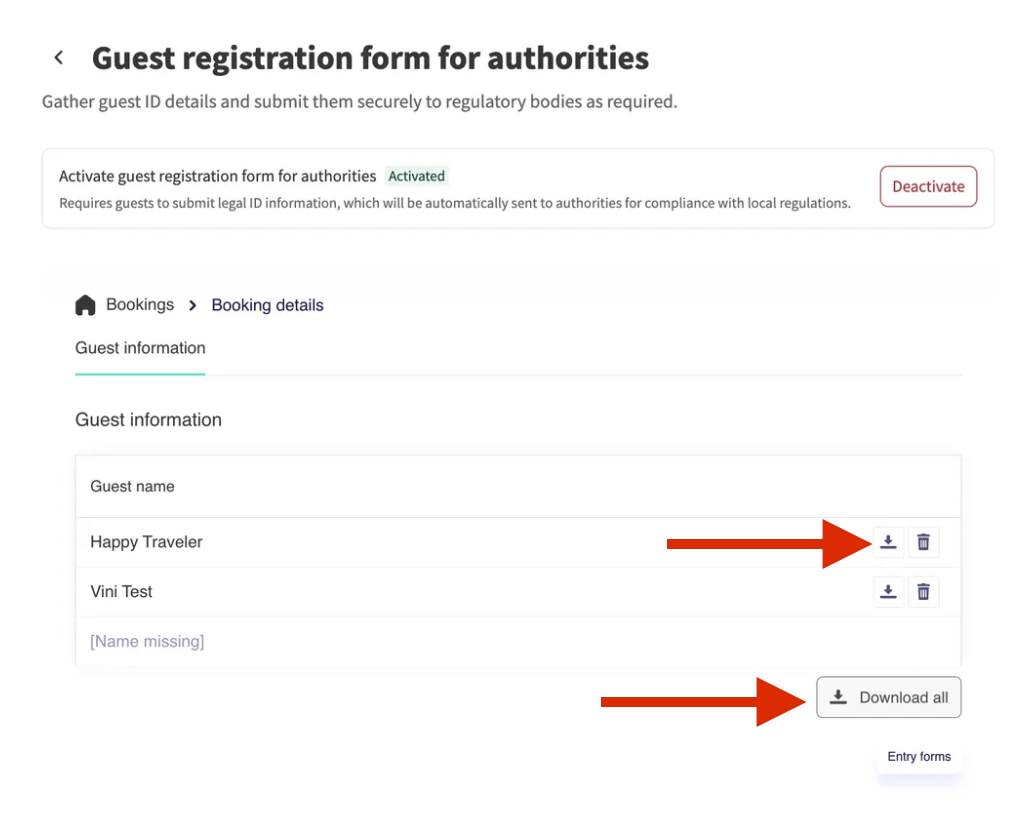Click the download icon inside Download all
This screenshot has height=834, width=1016.
point(839,697)
